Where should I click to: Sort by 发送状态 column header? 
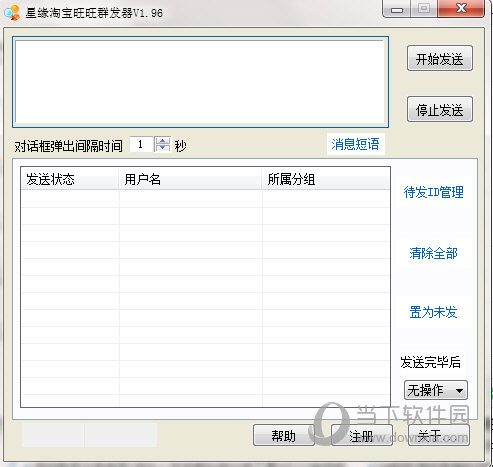(x=70, y=179)
